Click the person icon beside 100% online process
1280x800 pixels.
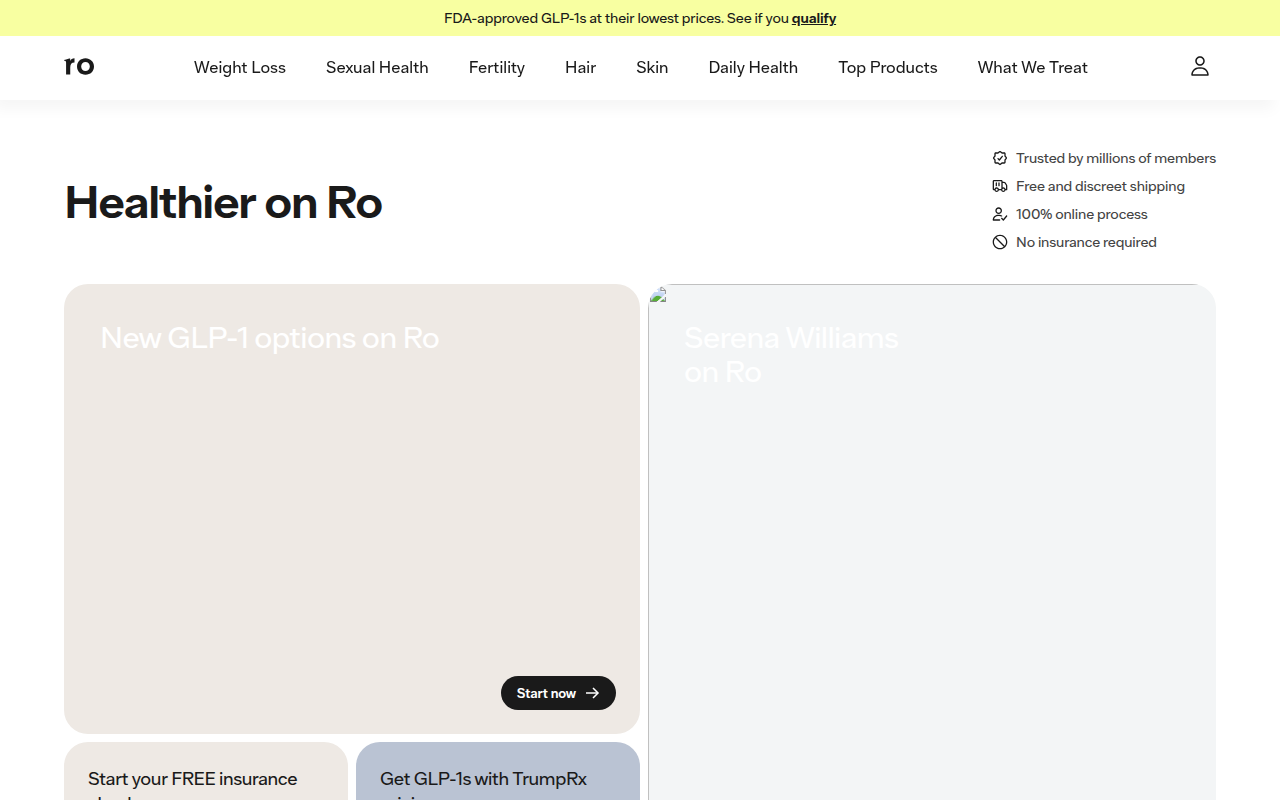tap(999, 214)
